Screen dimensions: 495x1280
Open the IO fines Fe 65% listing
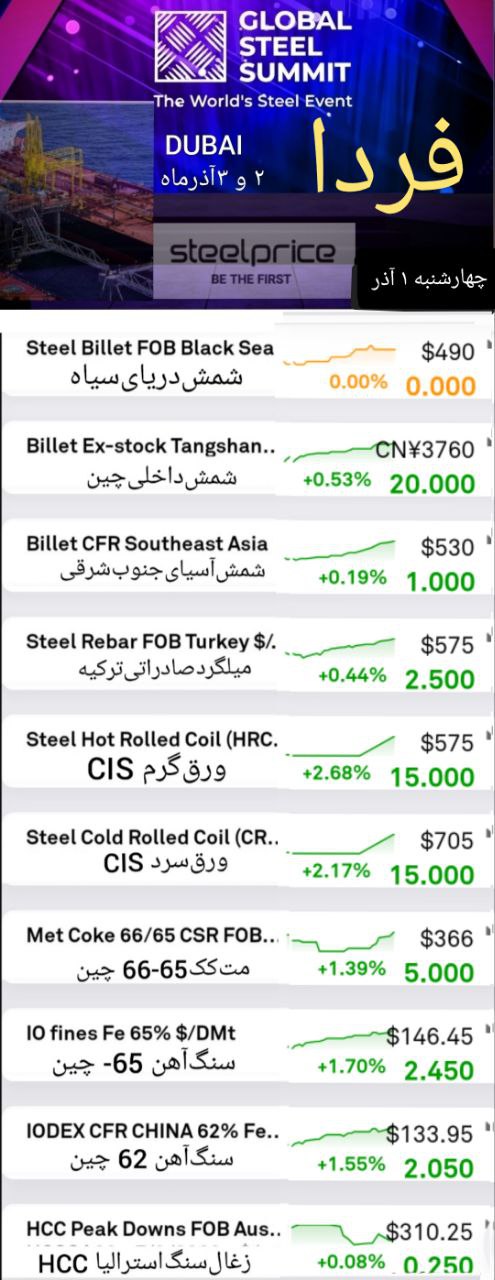coord(247,1050)
